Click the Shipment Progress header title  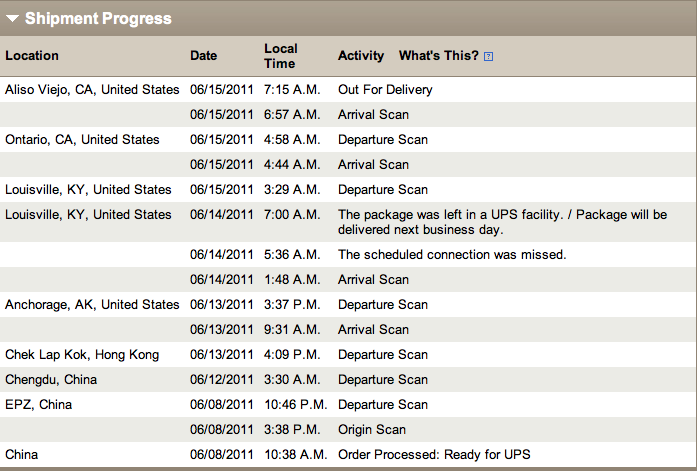pos(98,18)
